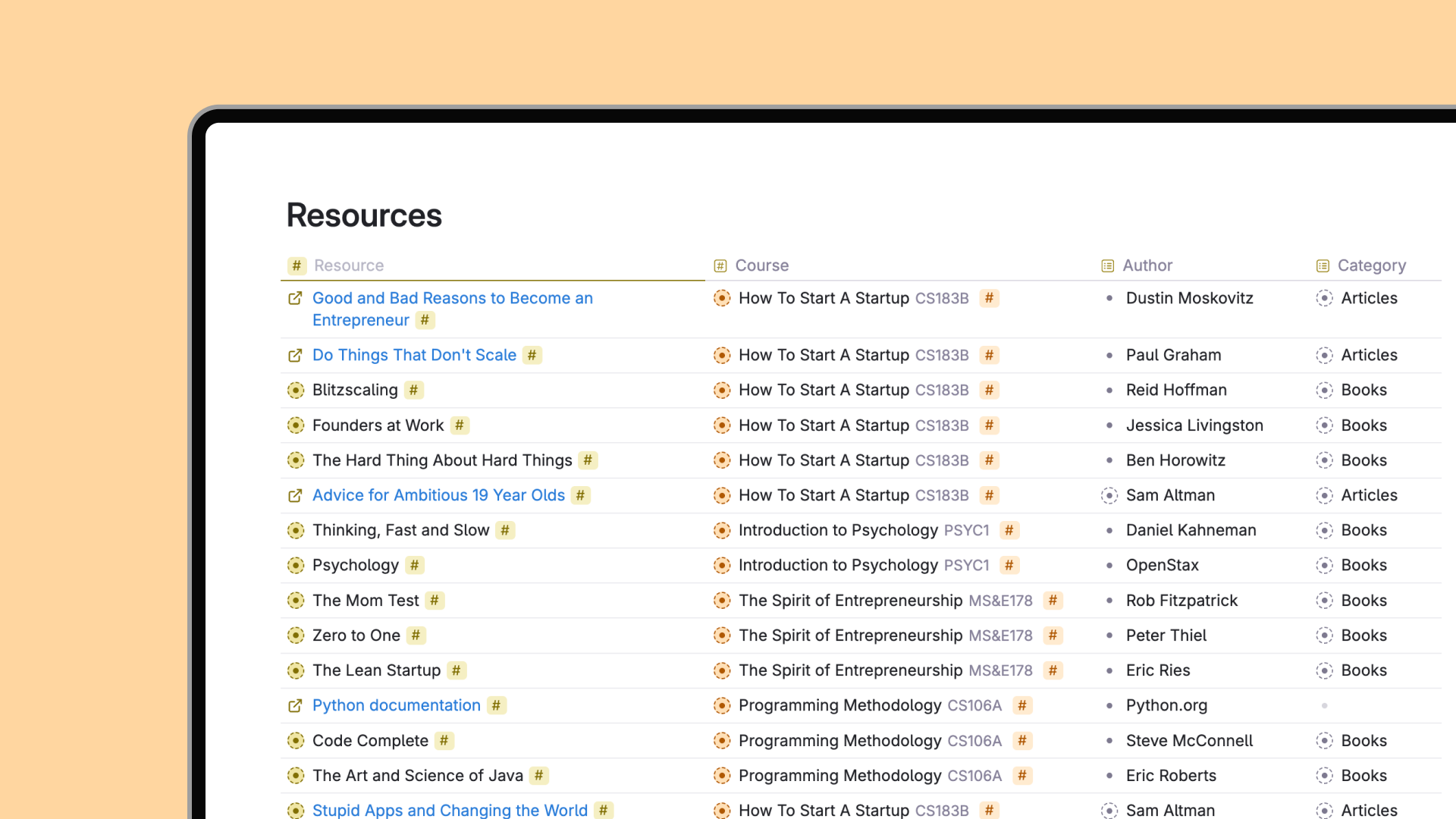Click the category icon in the Dustin Moskovitz row

click(x=1324, y=299)
